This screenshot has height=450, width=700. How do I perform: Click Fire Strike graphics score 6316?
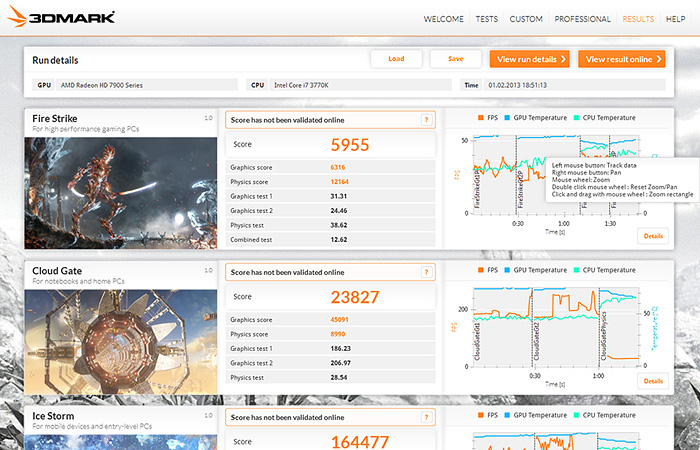click(338, 167)
